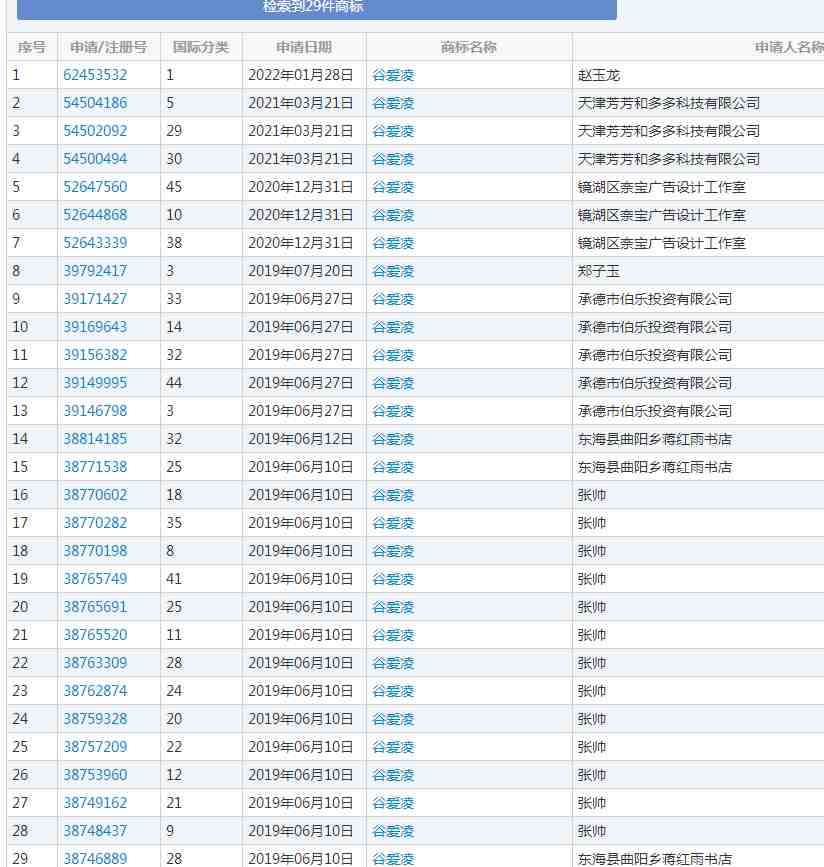Open registration number 38748437 link
This screenshot has width=824, height=867.
pyautogui.click(x=95, y=831)
